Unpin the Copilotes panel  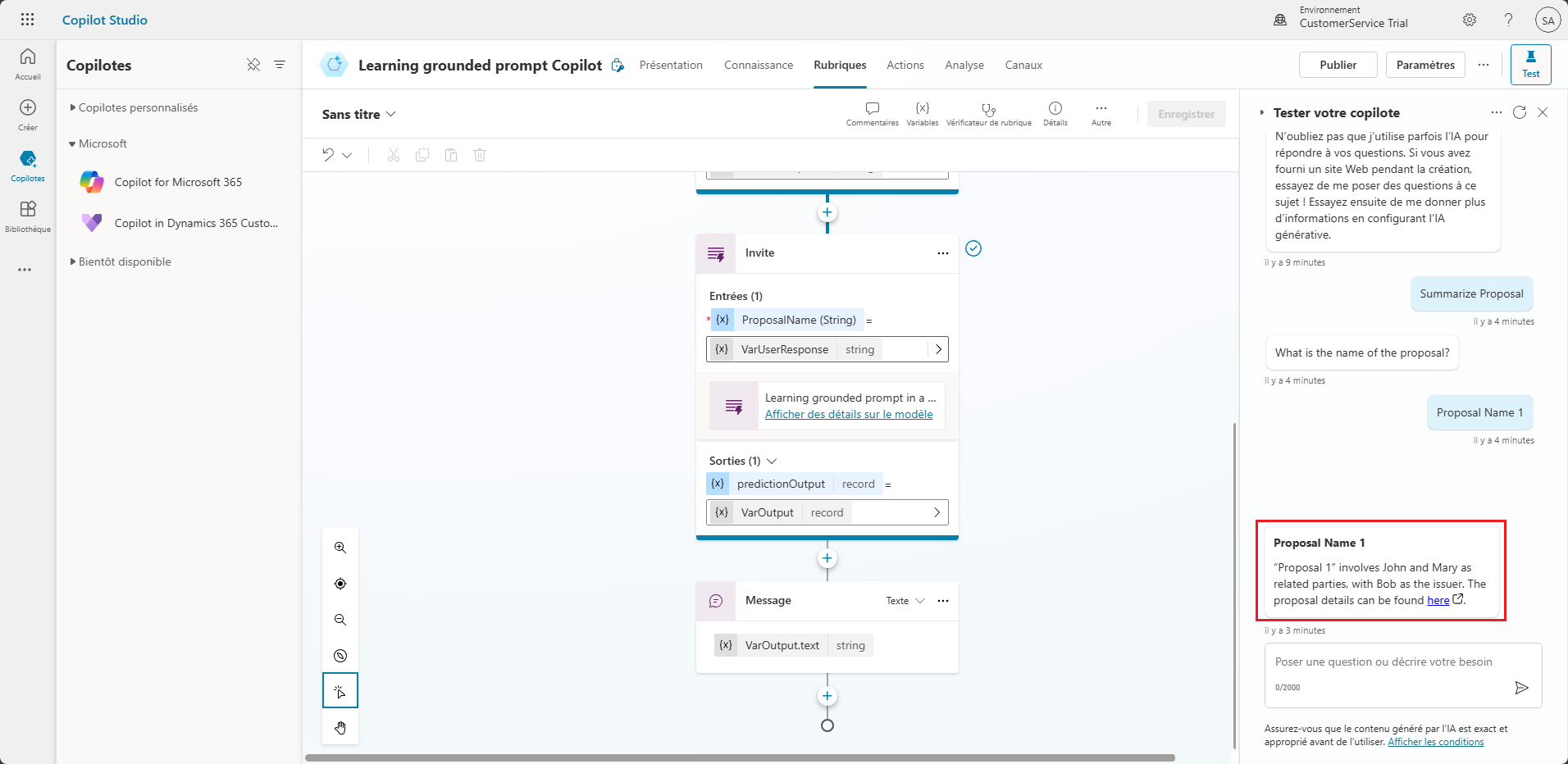[253, 65]
